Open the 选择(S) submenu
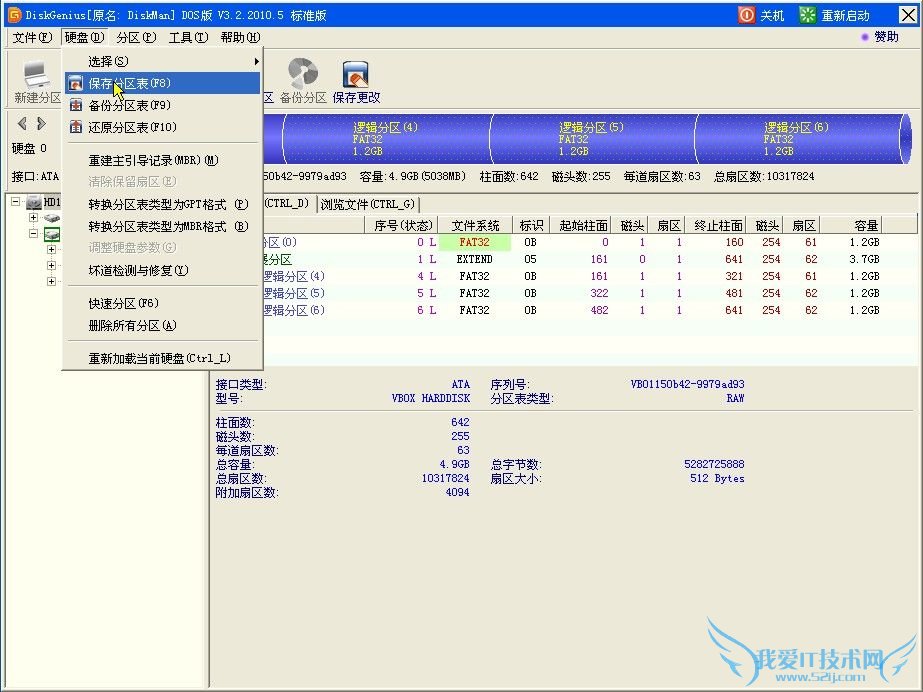The width and height of the screenshot is (923, 692). click(x=162, y=61)
